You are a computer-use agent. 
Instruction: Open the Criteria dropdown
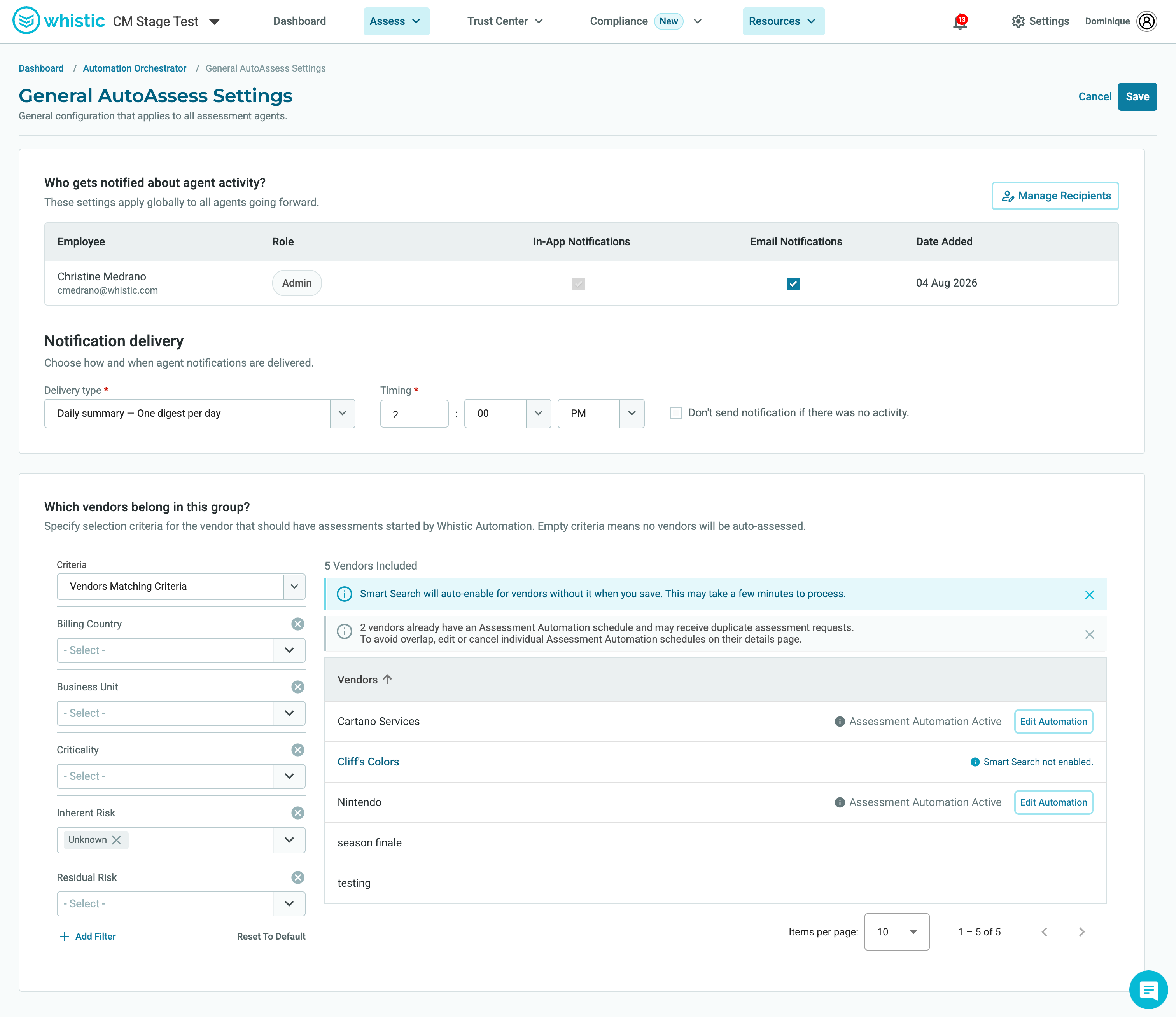[181, 586]
